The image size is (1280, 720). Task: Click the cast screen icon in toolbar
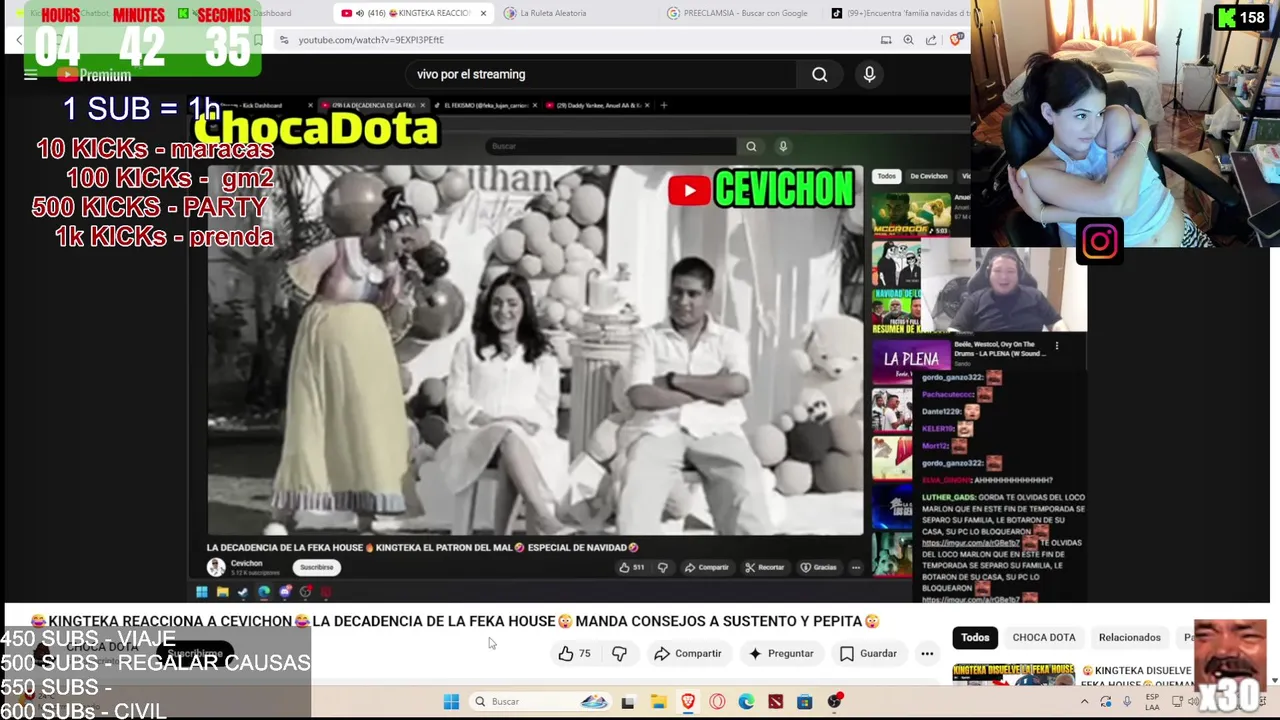[885, 40]
